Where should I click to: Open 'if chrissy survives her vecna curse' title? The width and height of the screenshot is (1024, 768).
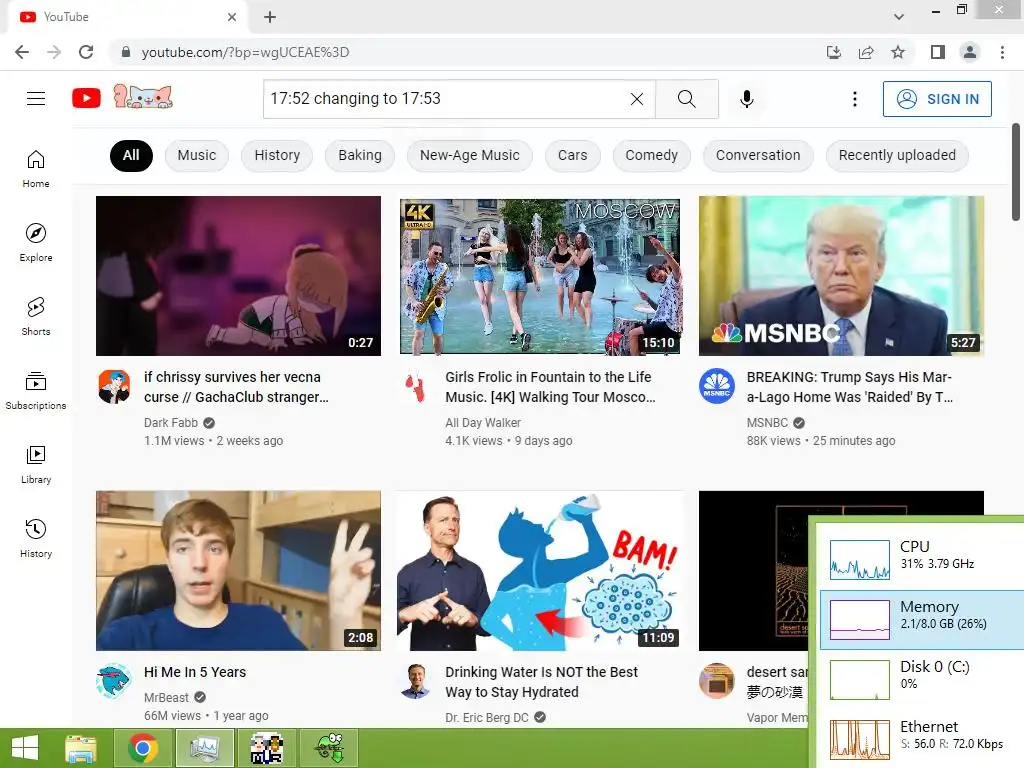236,387
